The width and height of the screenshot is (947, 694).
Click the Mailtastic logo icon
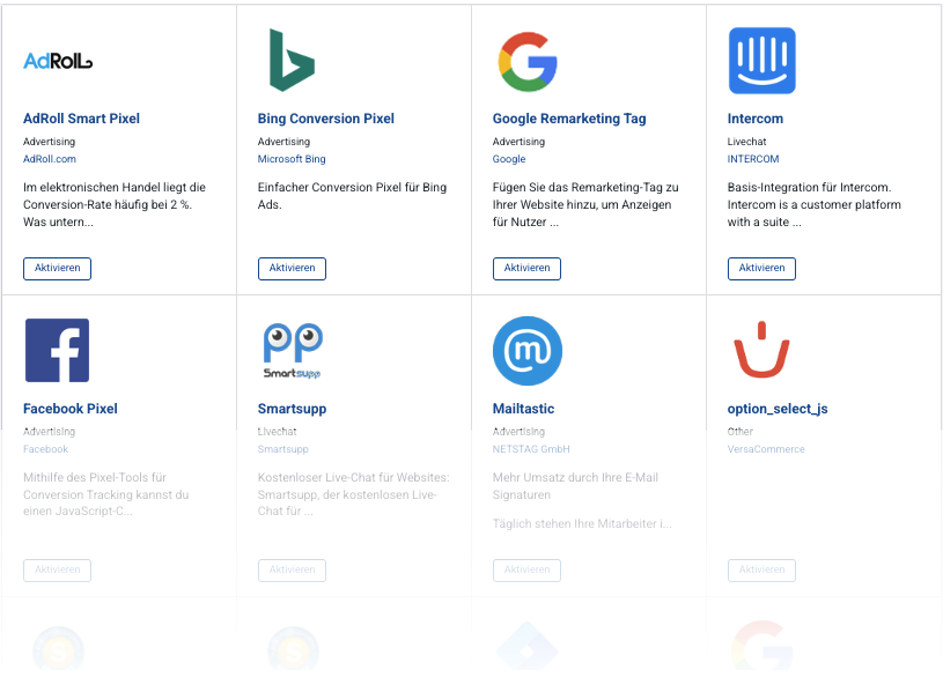(x=527, y=351)
